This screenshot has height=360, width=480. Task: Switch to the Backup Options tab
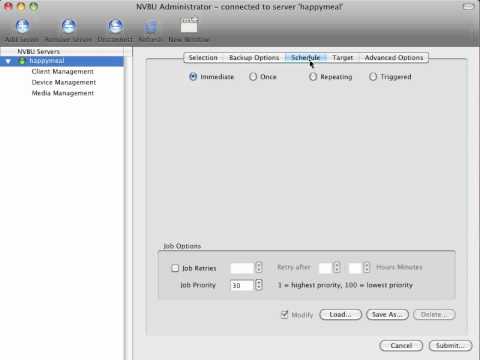click(254, 58)
